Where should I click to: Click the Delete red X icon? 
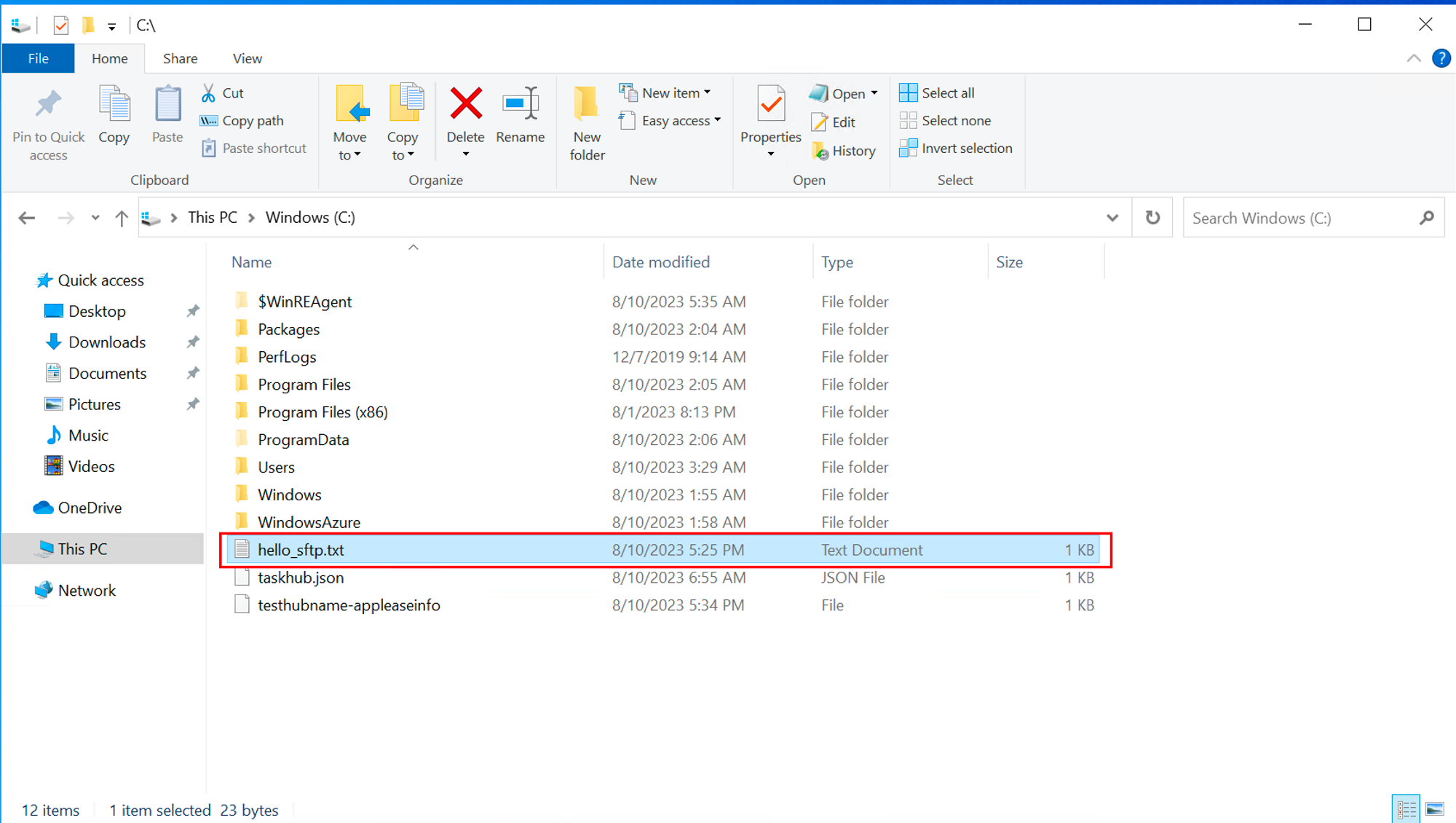(465, 104)
